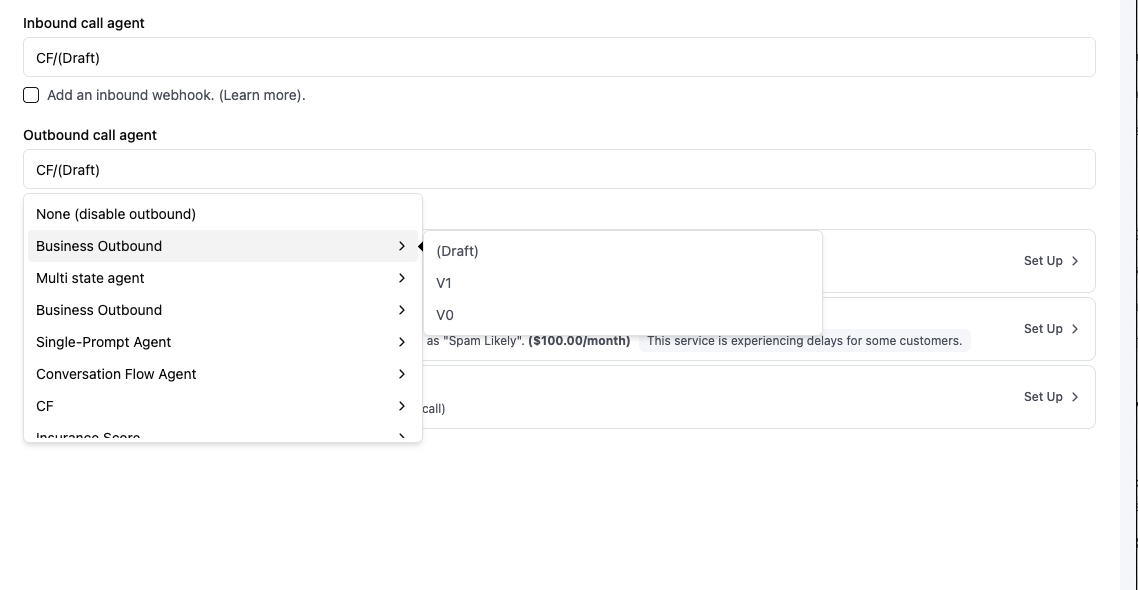Choose the (Draft) version in submenu
The height and width of the screenshot is (590, 1138).
(x=458, y=251)
